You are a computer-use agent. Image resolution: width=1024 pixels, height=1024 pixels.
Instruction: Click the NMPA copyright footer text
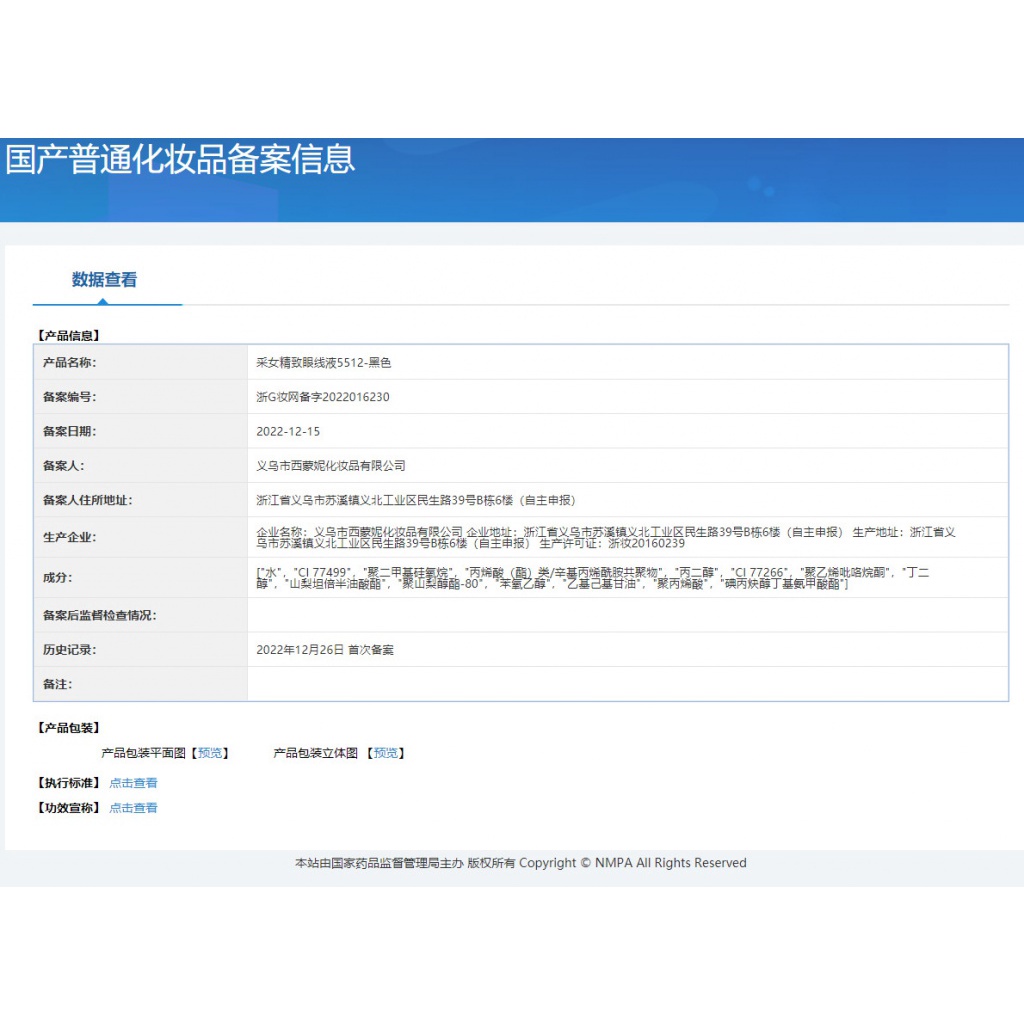[x=520, y=863]
